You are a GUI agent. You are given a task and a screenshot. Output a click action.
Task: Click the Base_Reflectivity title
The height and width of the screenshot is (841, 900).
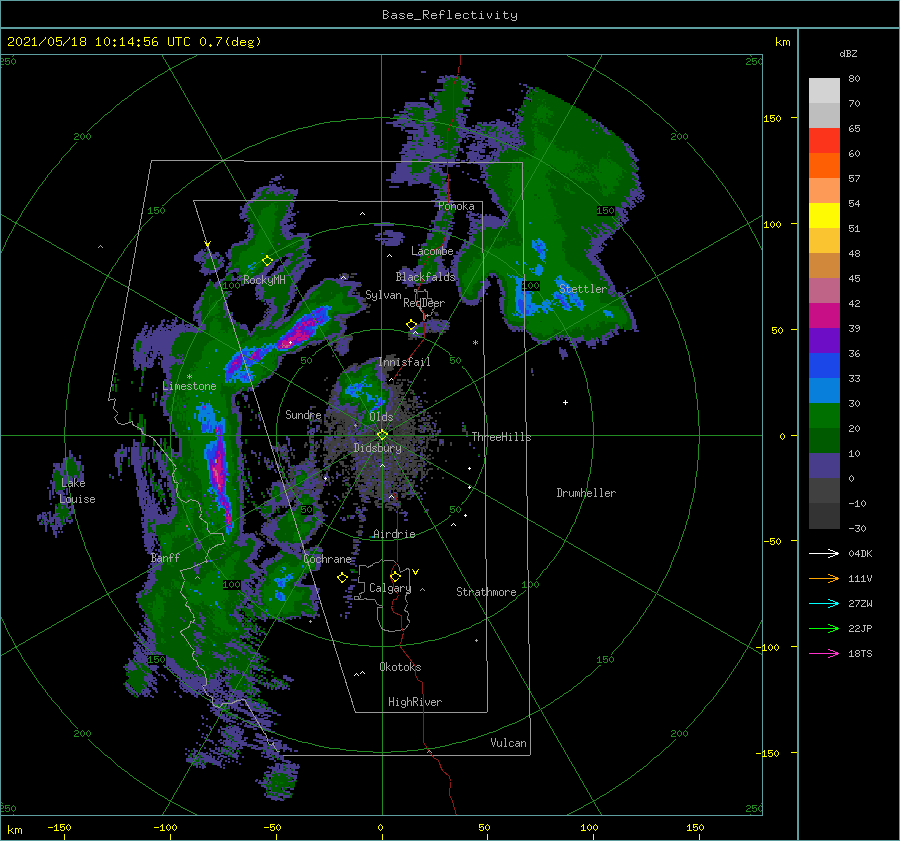(450, 15)
